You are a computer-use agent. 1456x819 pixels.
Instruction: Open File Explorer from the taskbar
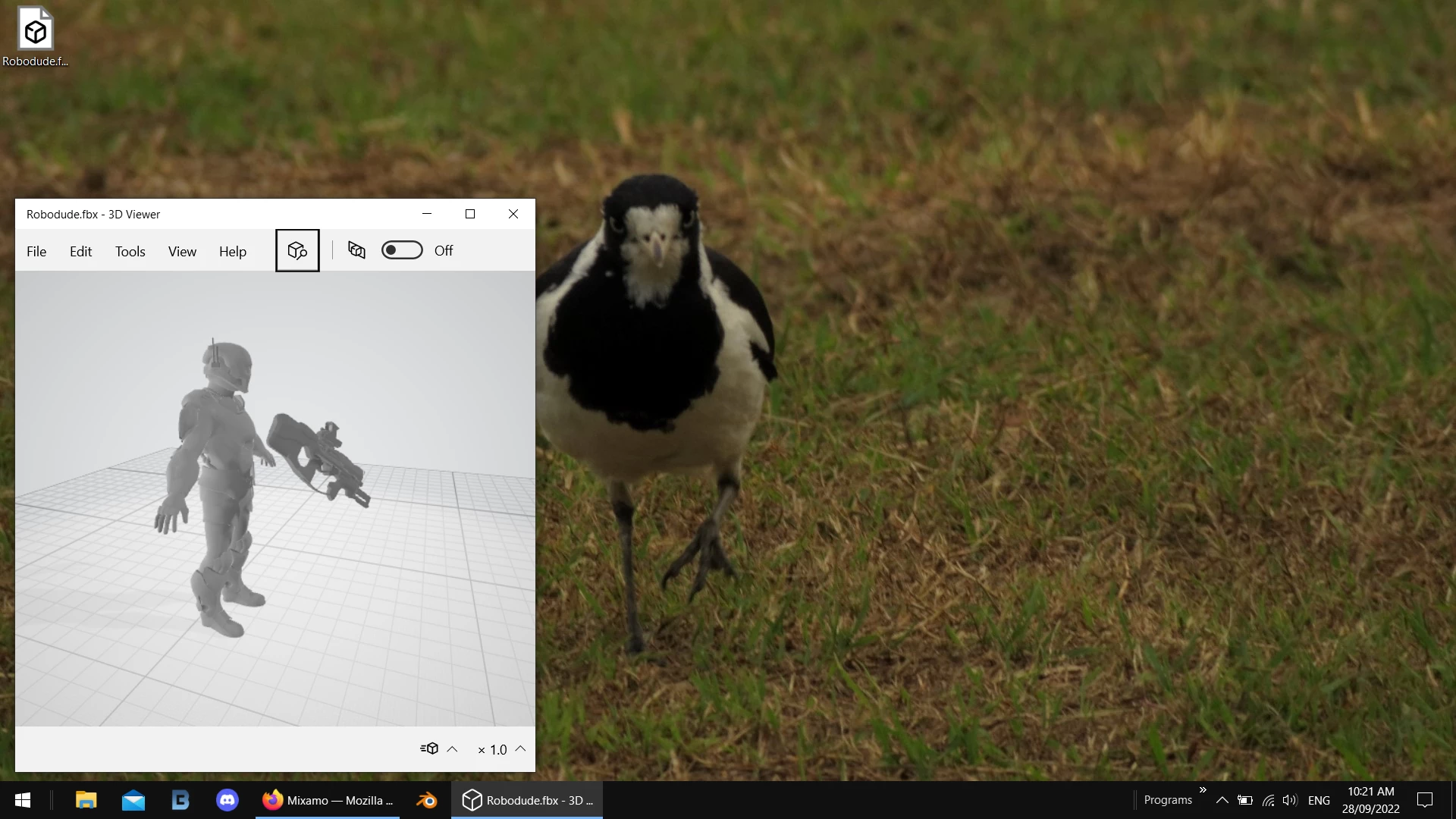[86, 800]
